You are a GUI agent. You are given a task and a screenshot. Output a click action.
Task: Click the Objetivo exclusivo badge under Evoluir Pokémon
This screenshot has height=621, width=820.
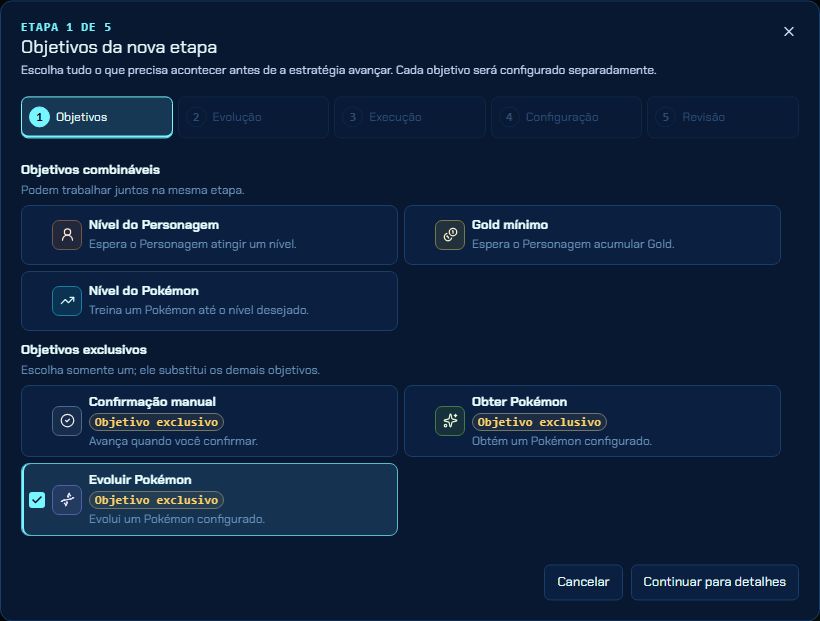156,500
